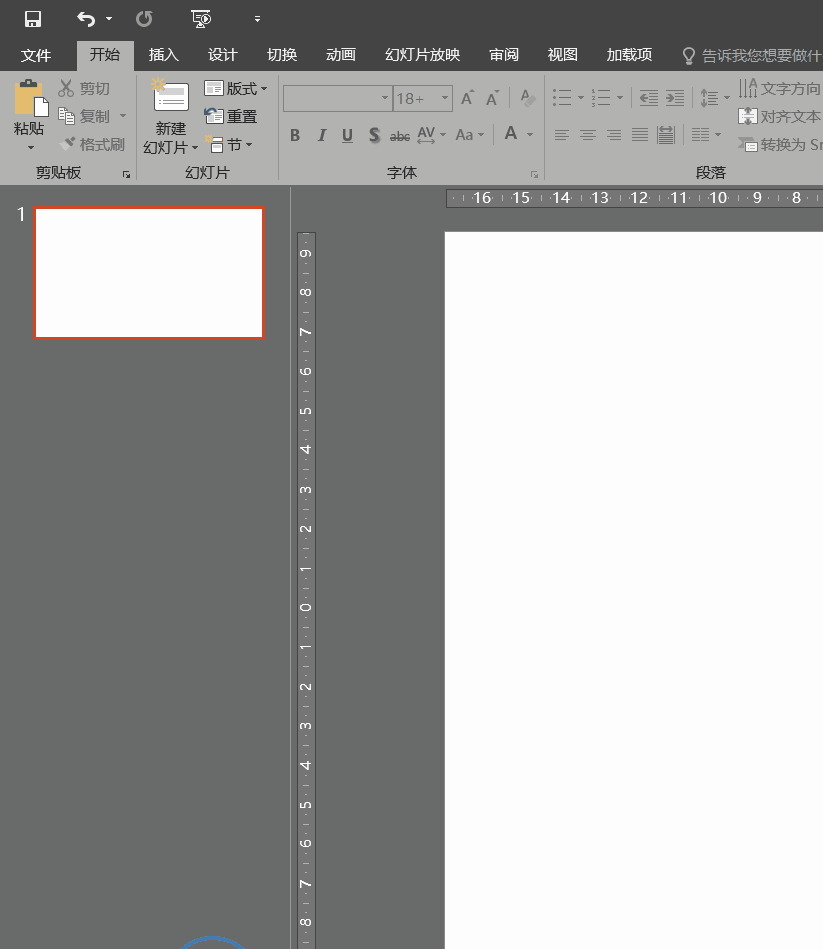
Task: Open the font size 18+ dropdown
Action: (445, 98)
